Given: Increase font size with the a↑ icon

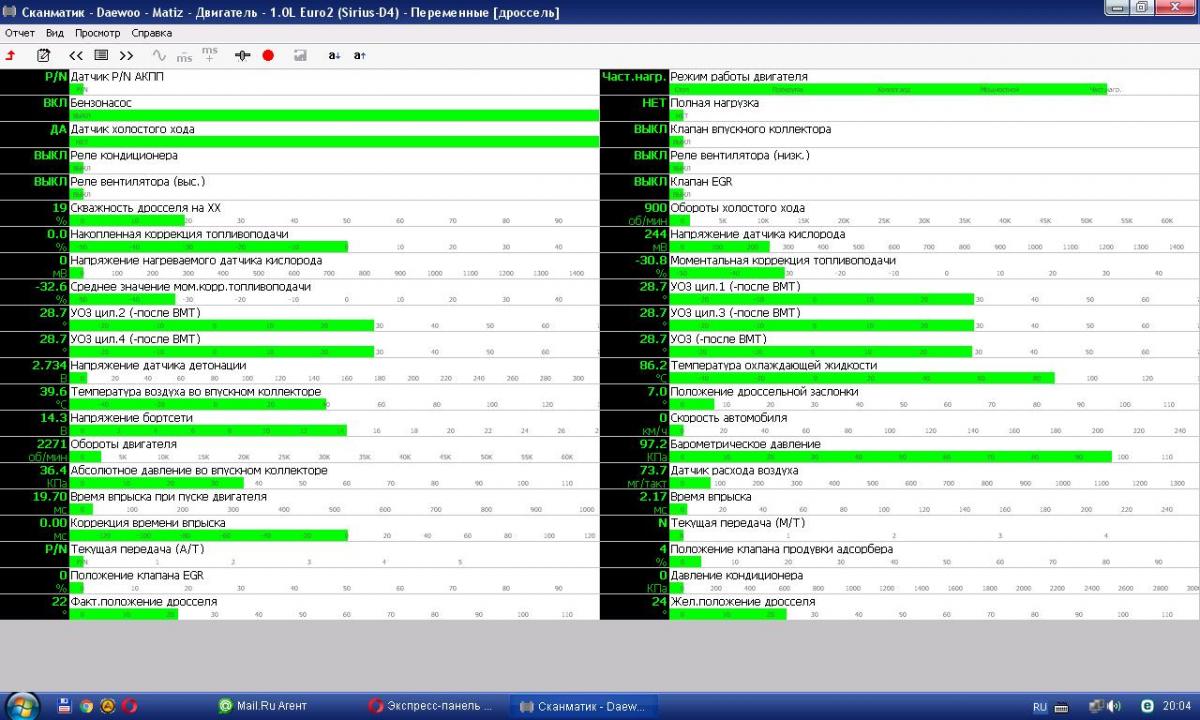Looking at the screenshot, I should 360,55.
